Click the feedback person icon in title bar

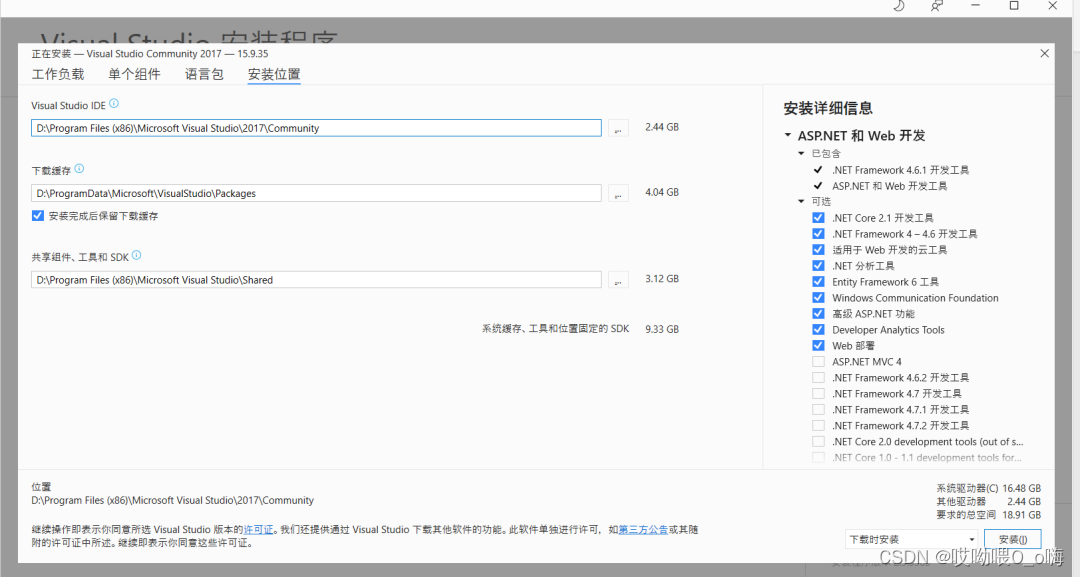(937, 6)
